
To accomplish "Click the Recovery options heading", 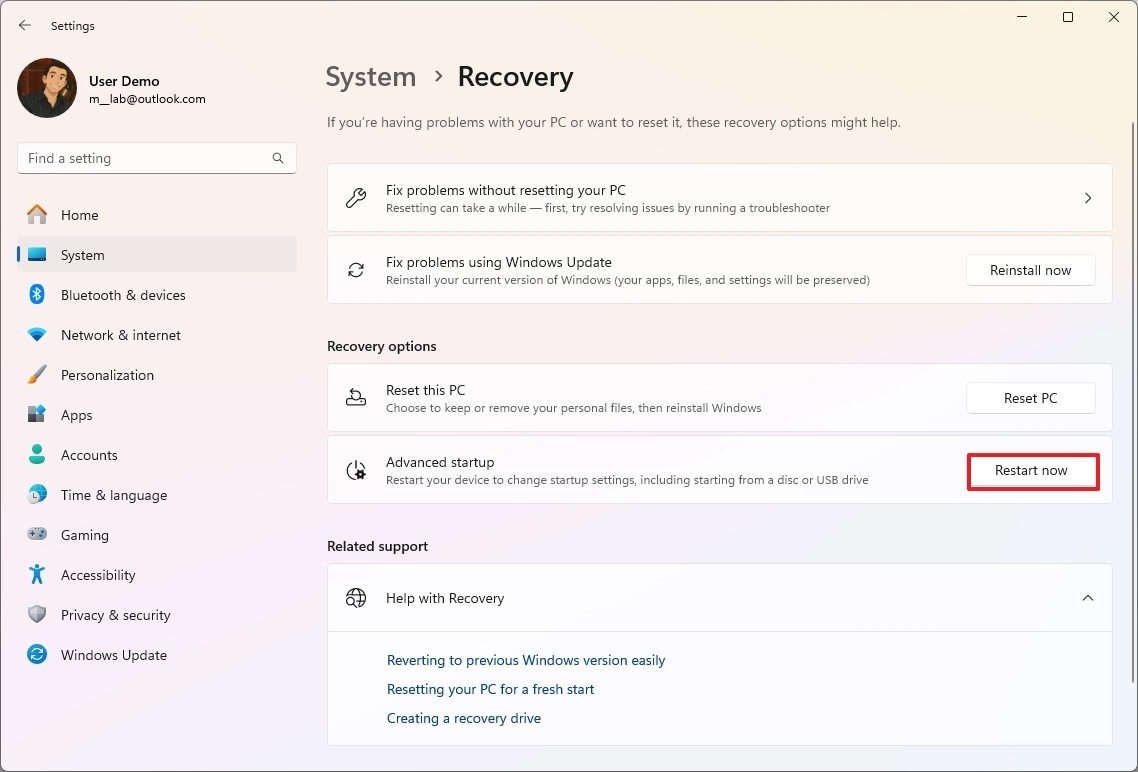I will pos(382,346).
